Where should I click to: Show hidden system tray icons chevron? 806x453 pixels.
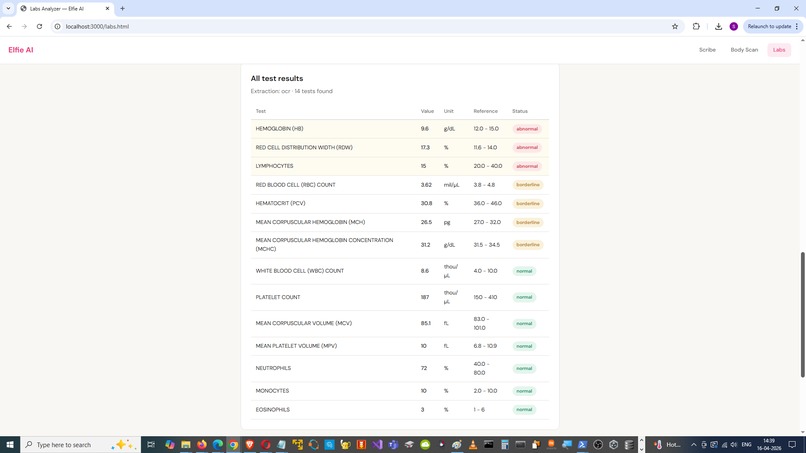(x=693, y=445)
